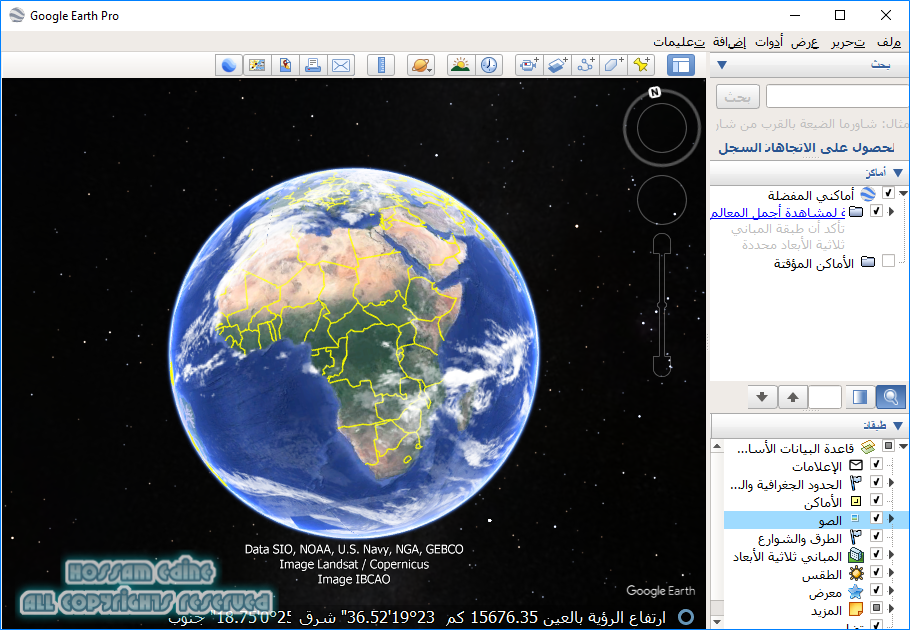The height and width of the screenshot is (630, 910).
Task: Show historical imagery clock icon
Action: pos(489,65)
